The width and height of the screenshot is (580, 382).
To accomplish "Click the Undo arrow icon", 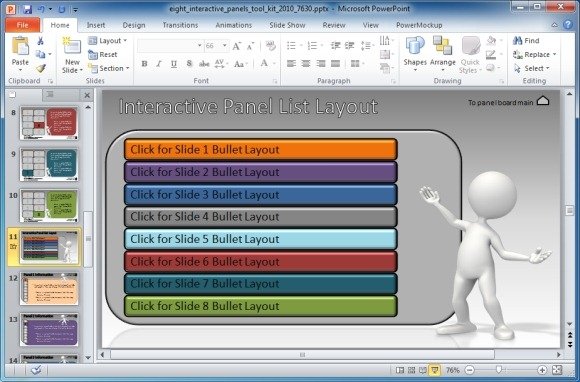I will click(x=40, y=9).
